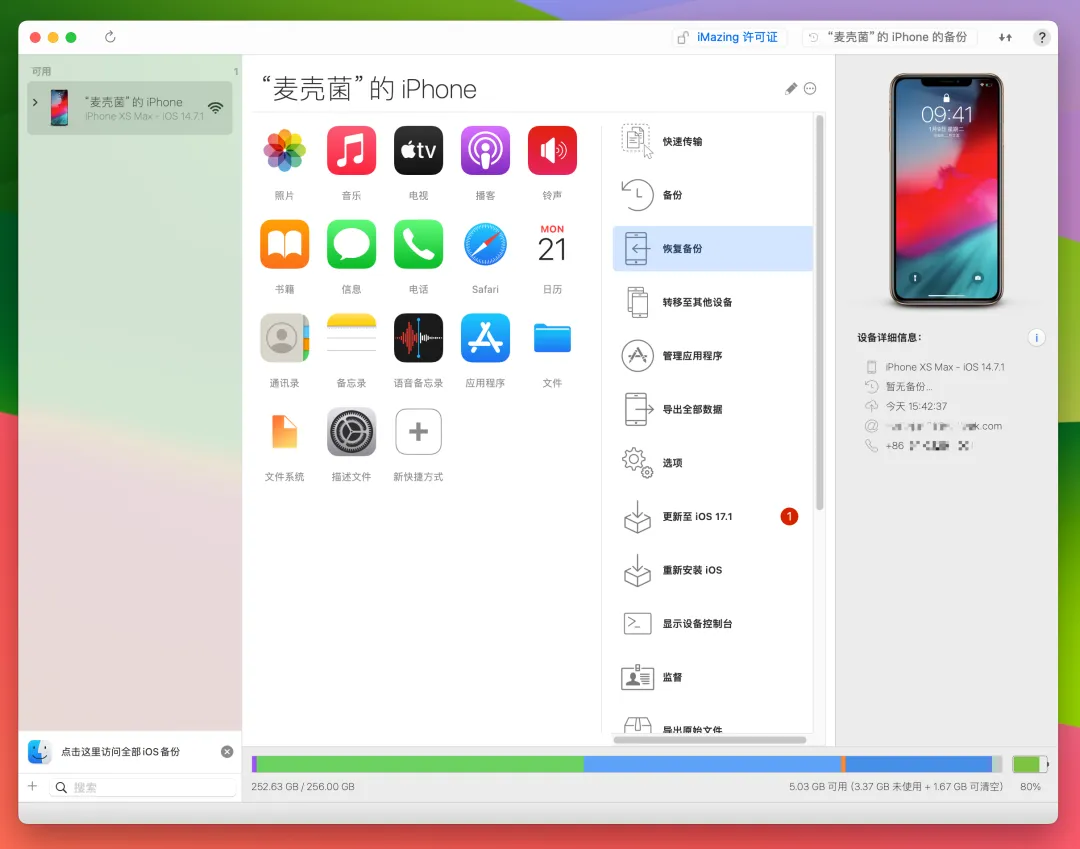Open the 通讯录 Contacts icon
Screen dimensions: 1080x849
point(284,337)
